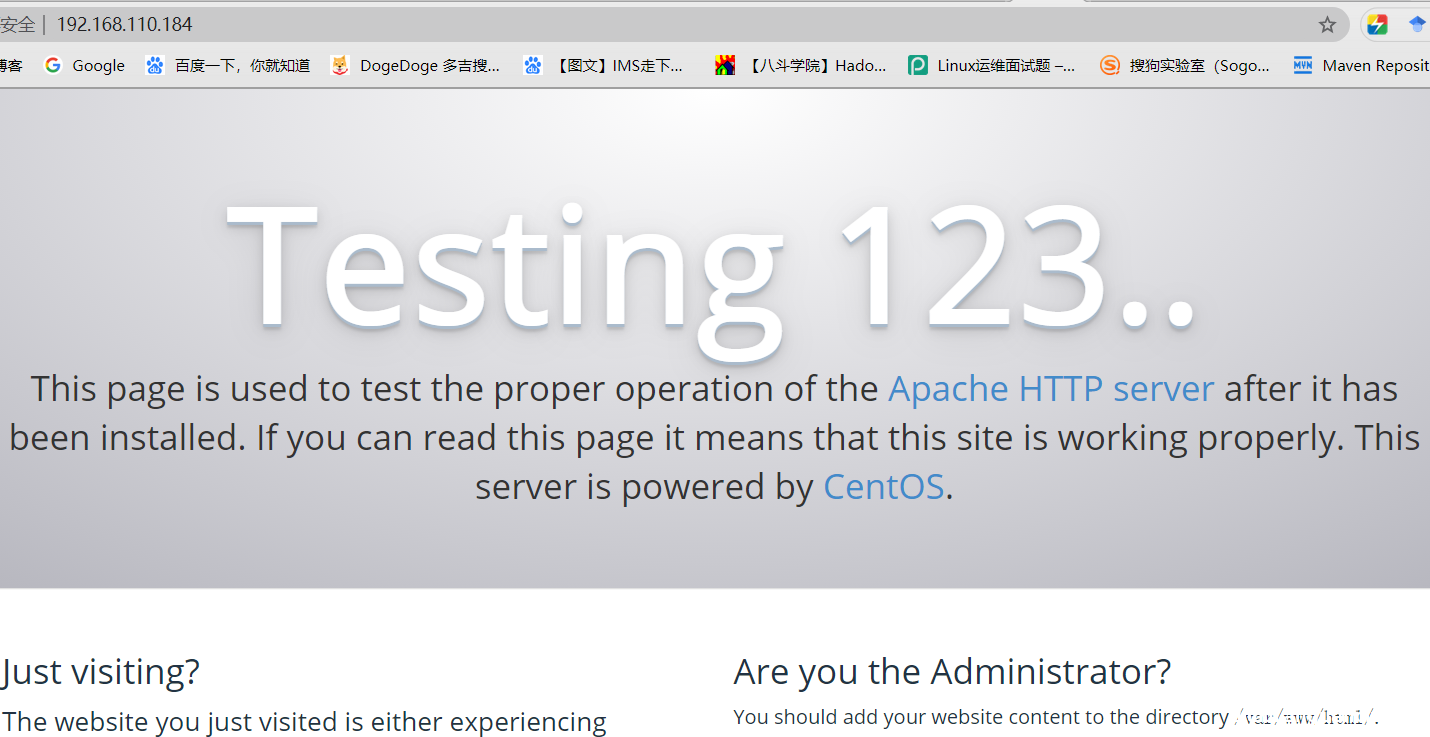Click the blue graduation cap extension icon

pos(1417,25)
